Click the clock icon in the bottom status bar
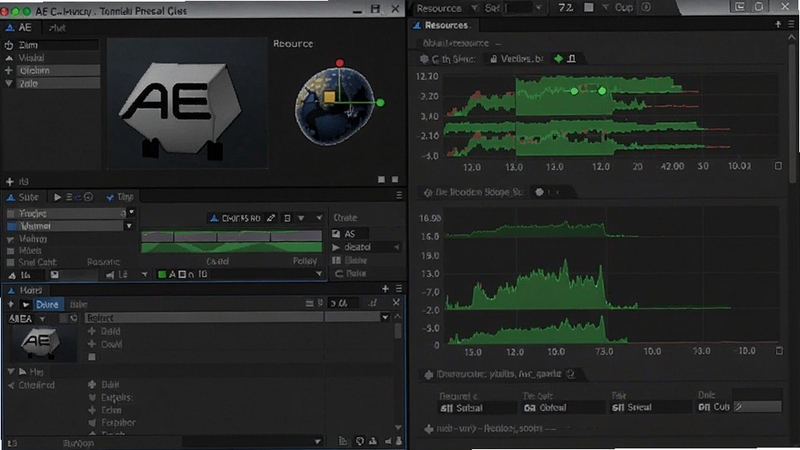Viewport: 800px width, 450px height. [360, 441]
